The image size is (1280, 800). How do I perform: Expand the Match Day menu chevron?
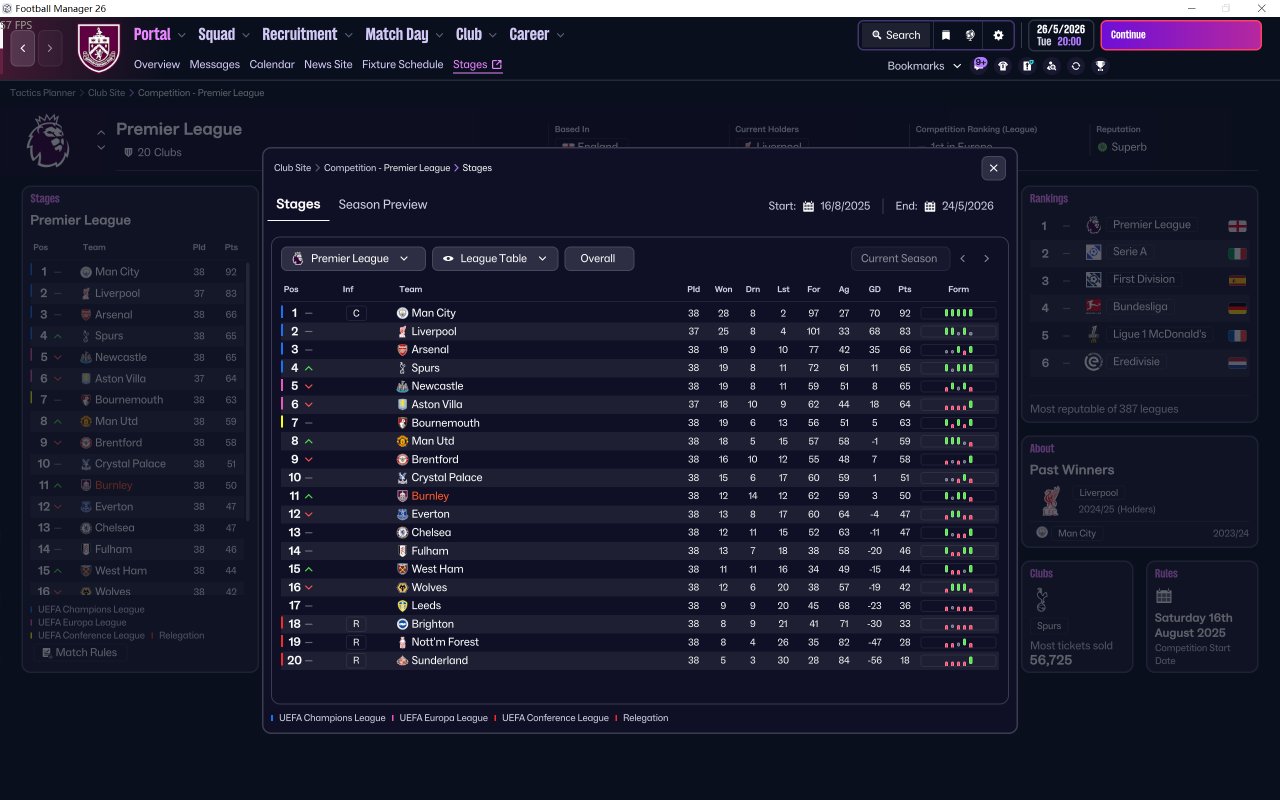point(440,35)
